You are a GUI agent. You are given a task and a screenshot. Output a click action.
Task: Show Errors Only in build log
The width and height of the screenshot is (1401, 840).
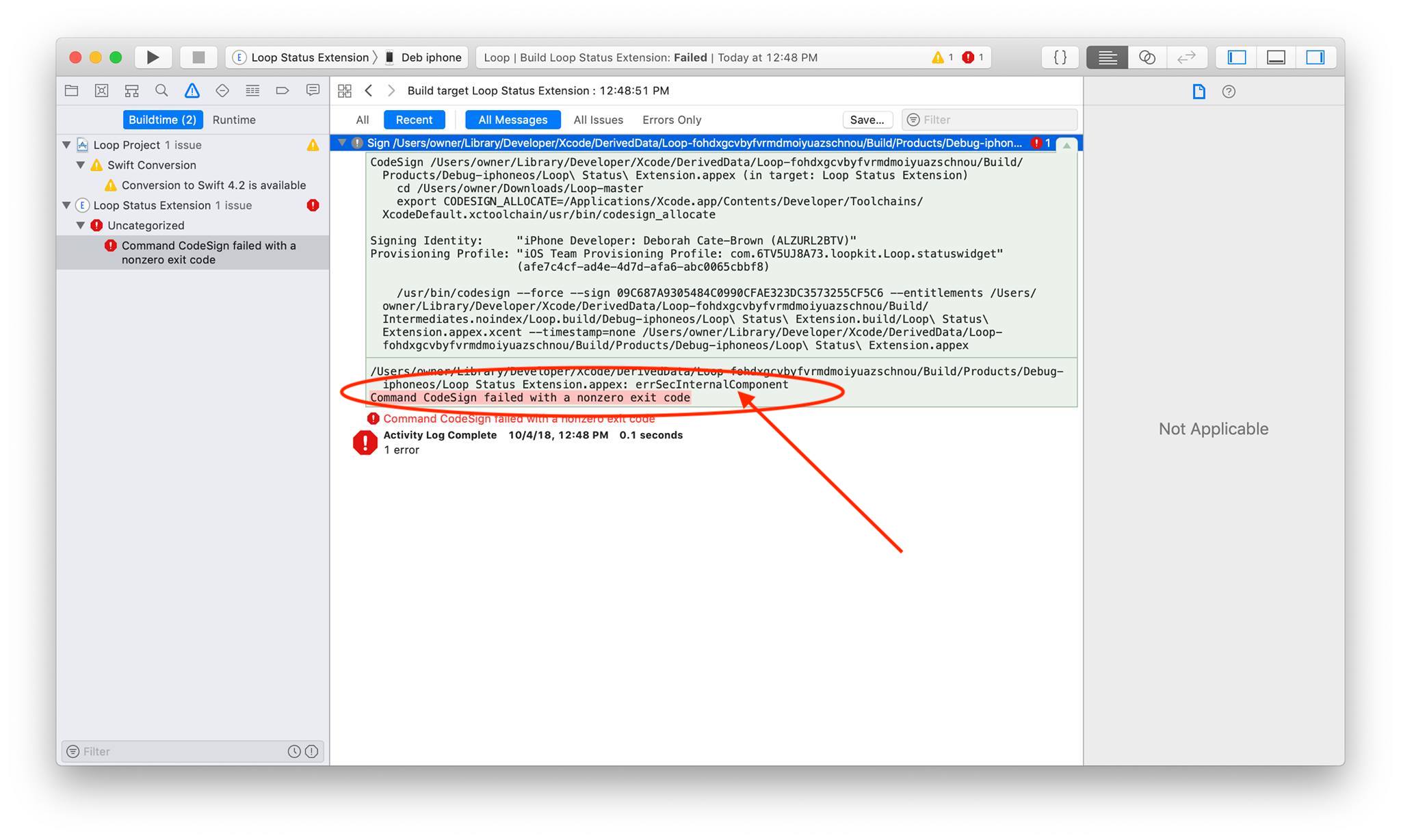point(672,120)
